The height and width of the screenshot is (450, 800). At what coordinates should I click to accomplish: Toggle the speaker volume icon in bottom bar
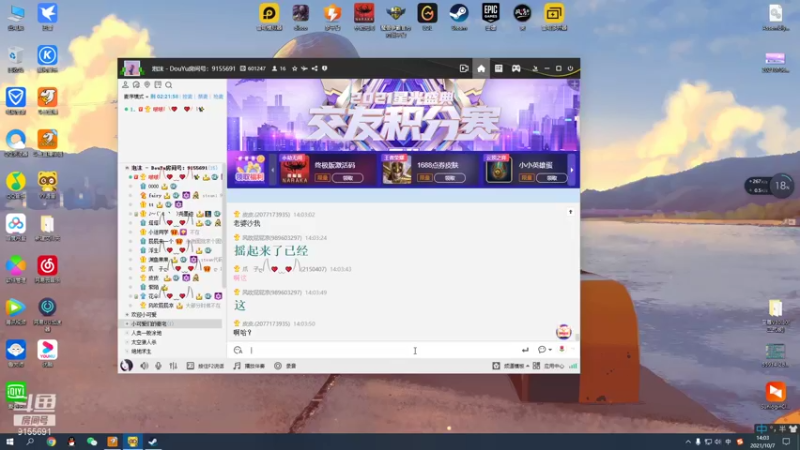click(144, 366)
